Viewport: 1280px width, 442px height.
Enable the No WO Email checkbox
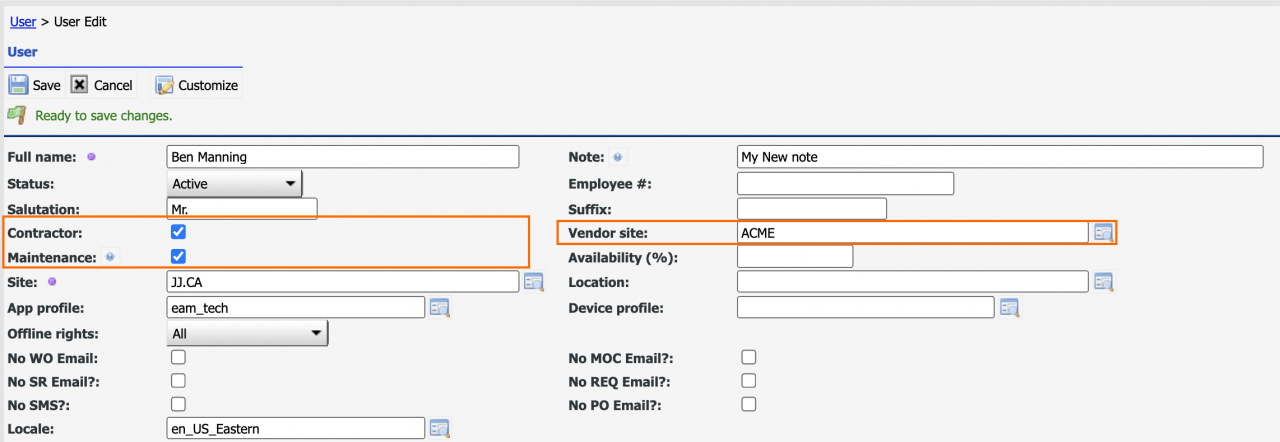tap(179, 356)
